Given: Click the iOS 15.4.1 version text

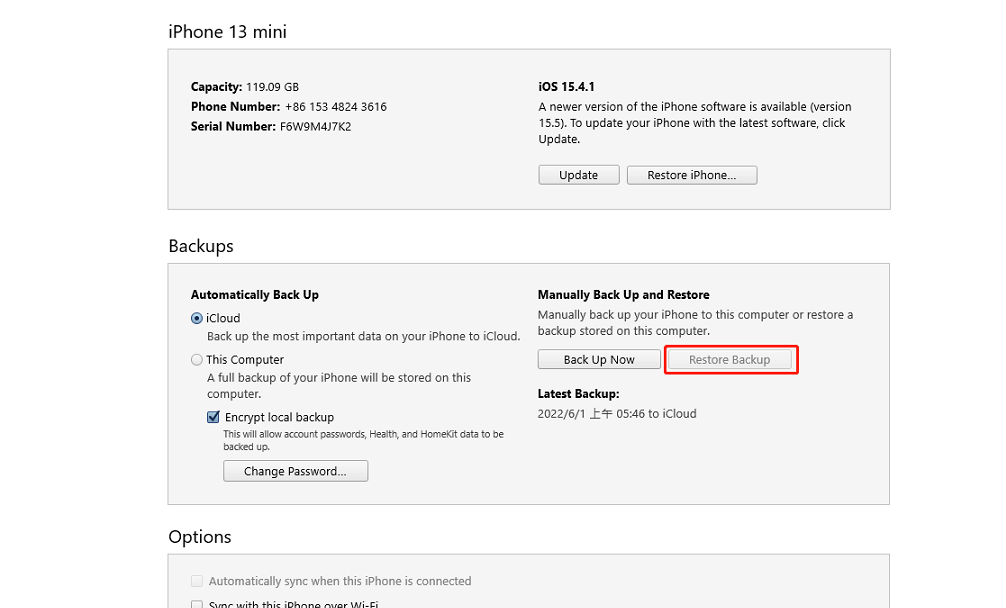Looking at the screenshot, I should 567,87.
